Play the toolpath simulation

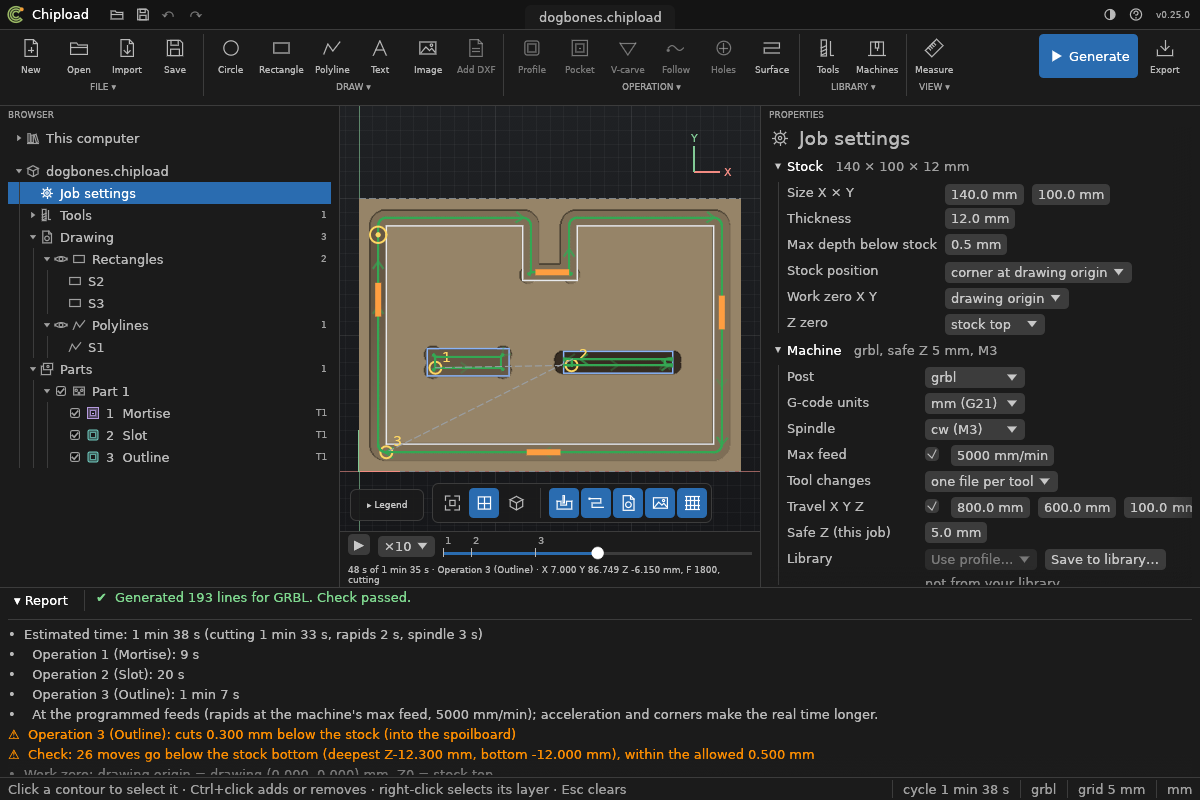[359, 545]
